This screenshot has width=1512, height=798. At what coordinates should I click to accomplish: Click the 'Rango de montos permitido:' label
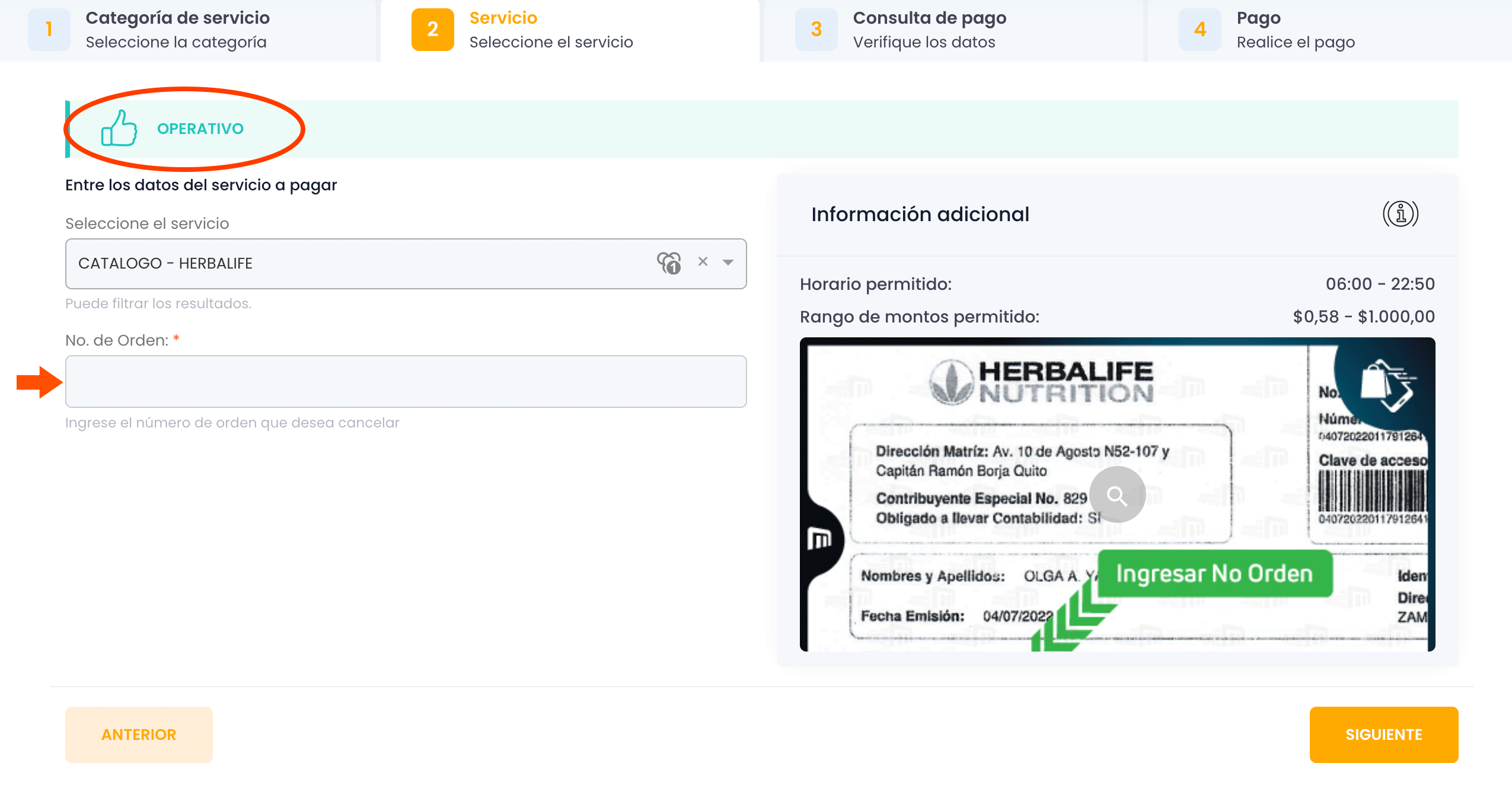pos(920,317)
